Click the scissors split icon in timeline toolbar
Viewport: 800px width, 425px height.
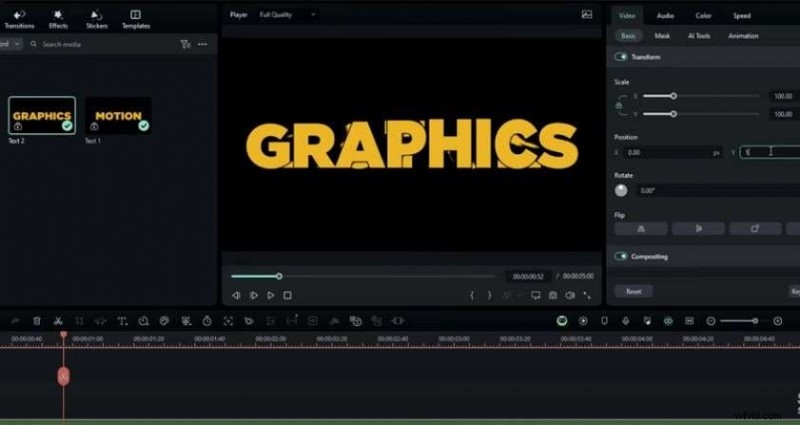(x=58, y=321)
